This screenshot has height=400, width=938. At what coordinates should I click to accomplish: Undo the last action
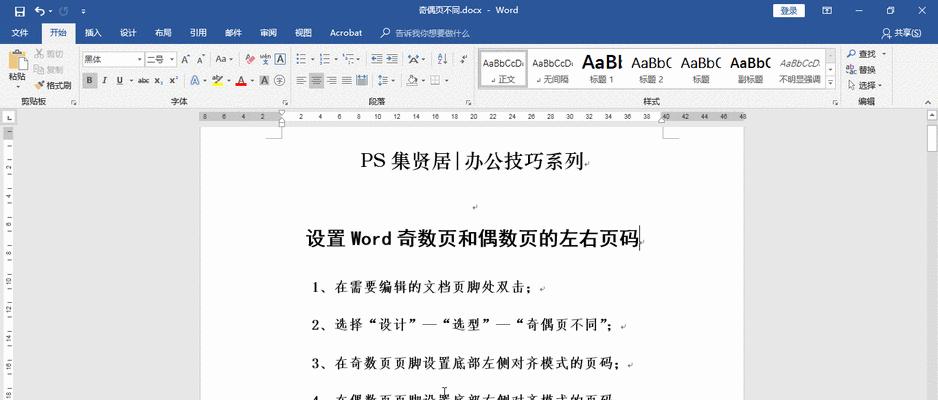click(x=39, y=11)
